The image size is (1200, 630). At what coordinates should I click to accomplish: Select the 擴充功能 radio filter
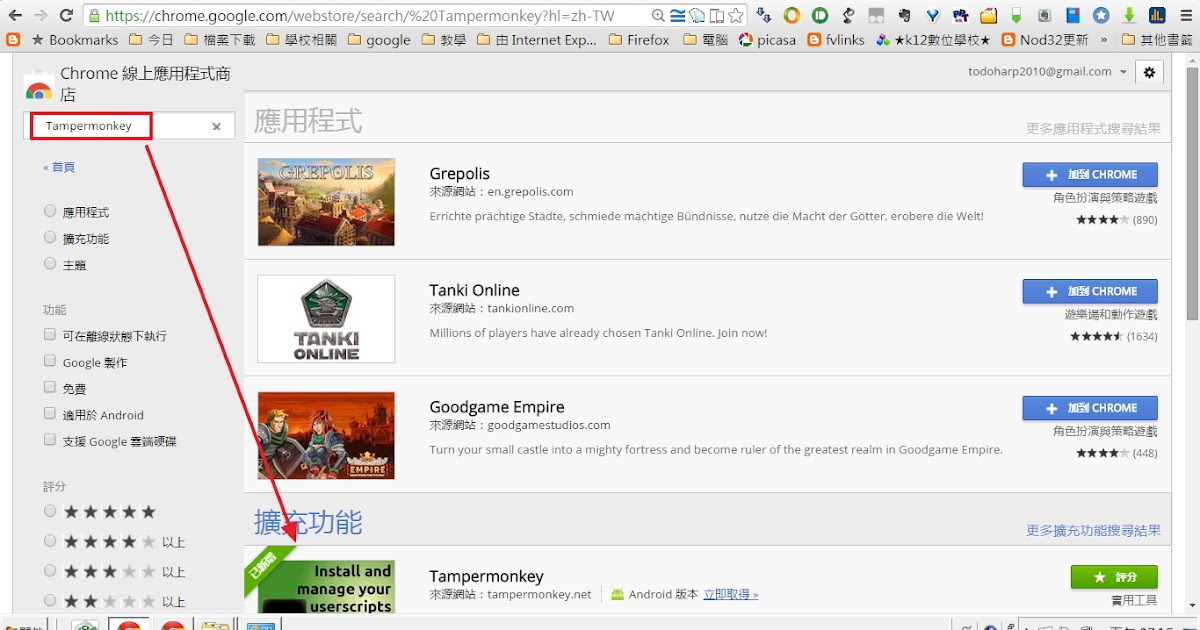50,238
